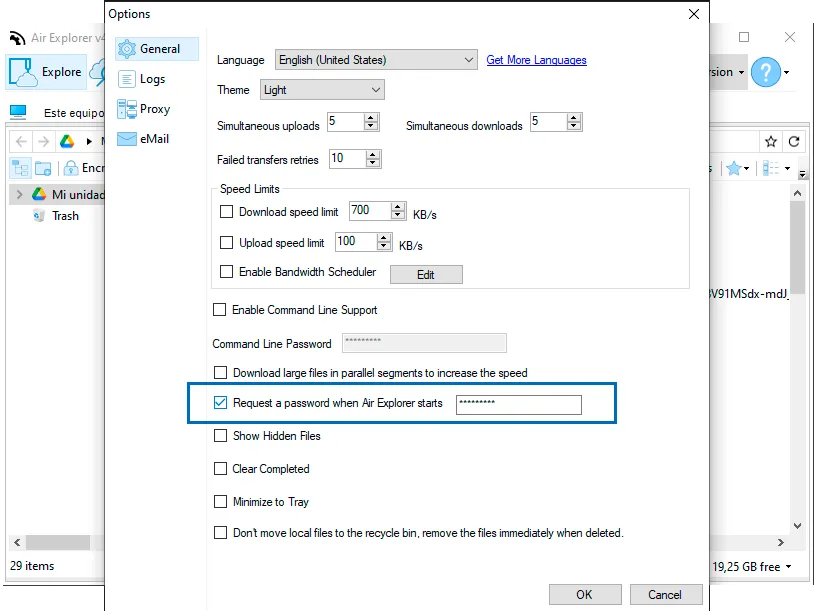This screenshot has width=814, height=611.
Task: Click the forward arrow in Air Explorer
Action: tap(44, 141)
